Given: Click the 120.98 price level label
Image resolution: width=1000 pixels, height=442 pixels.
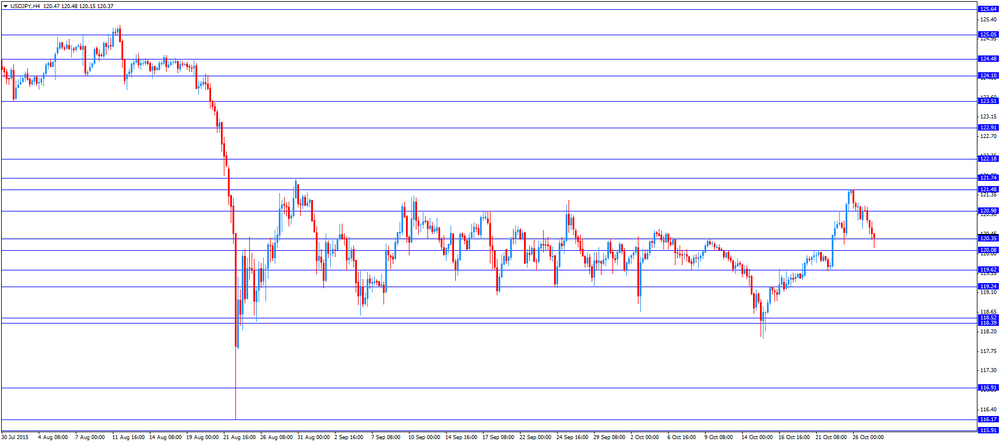Looking at the screenshot, I should click(x=989, y=211).
